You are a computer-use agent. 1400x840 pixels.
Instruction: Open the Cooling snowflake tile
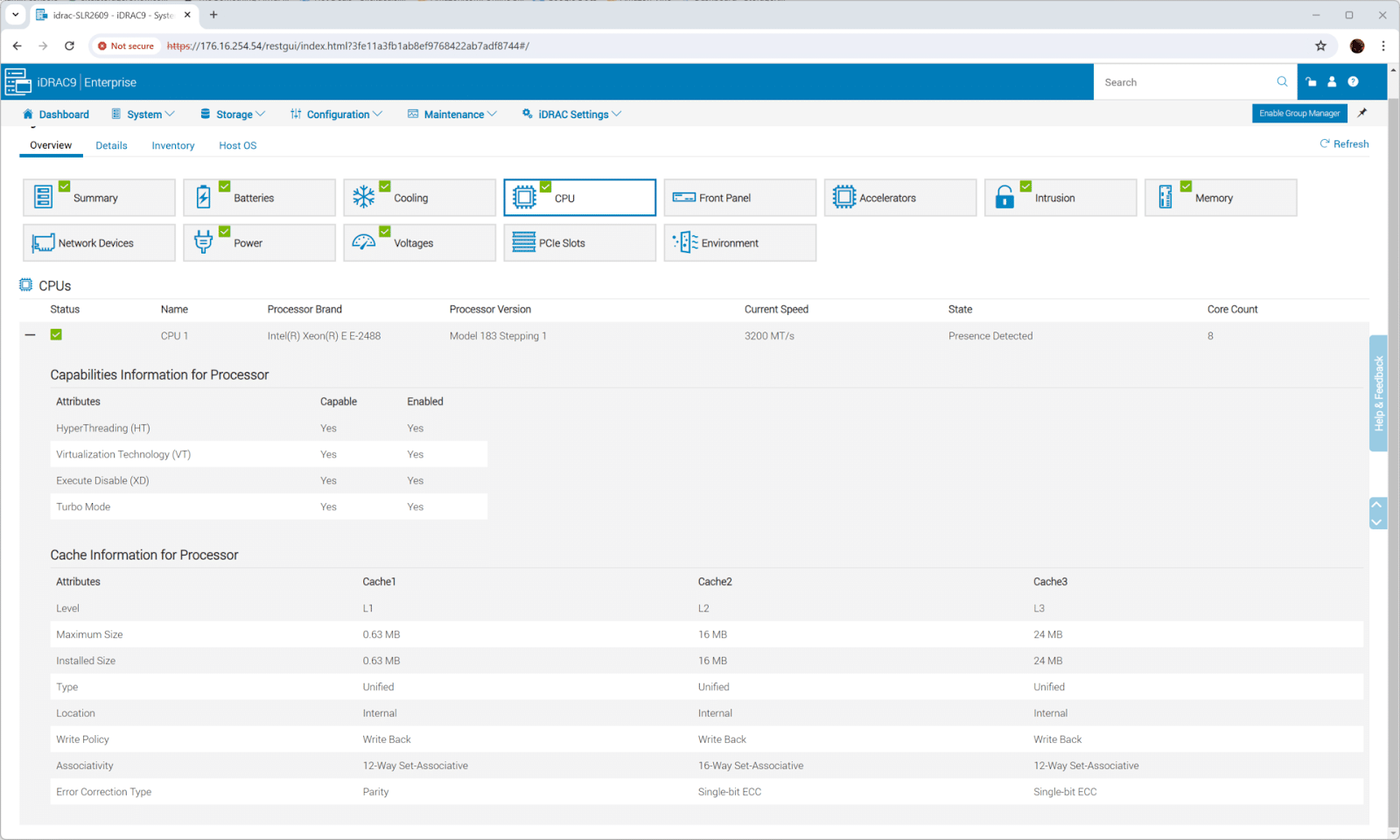point(419,198)
